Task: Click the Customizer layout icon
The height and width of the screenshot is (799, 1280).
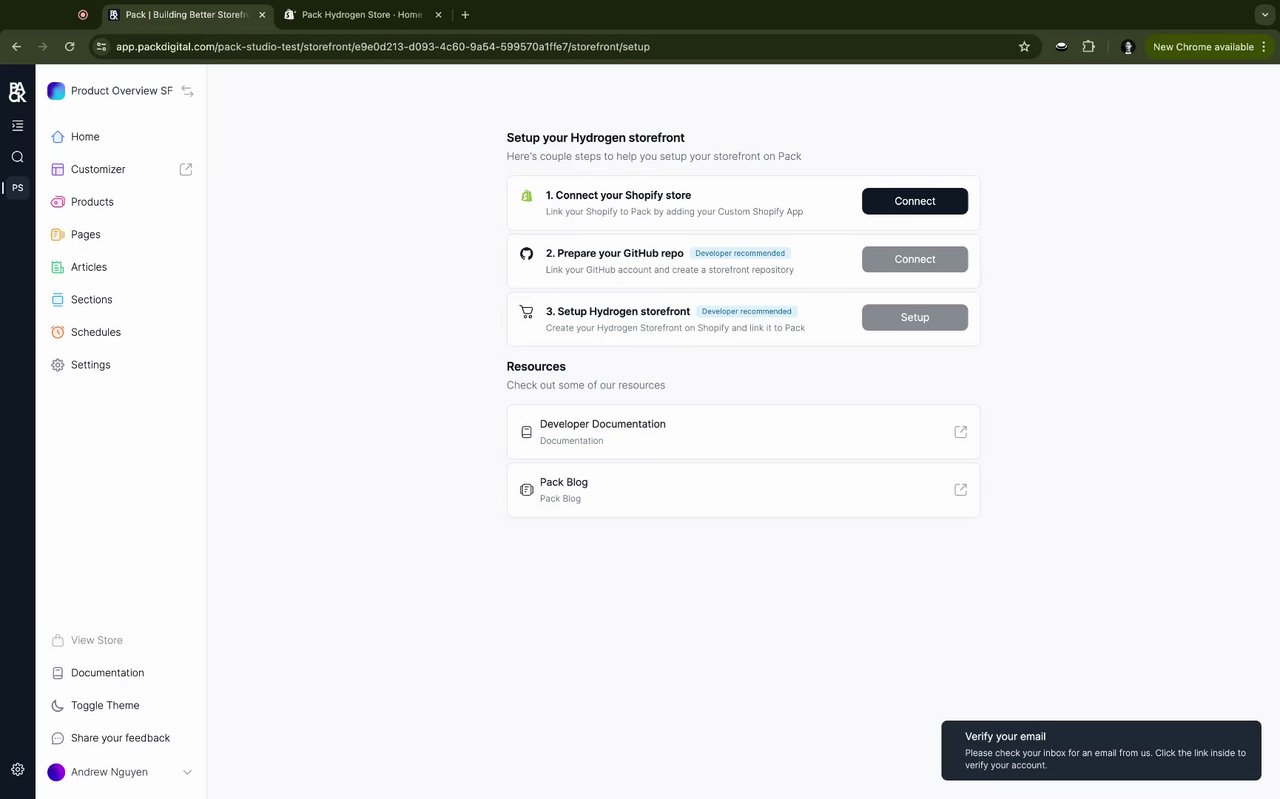Action: (58, 170)
